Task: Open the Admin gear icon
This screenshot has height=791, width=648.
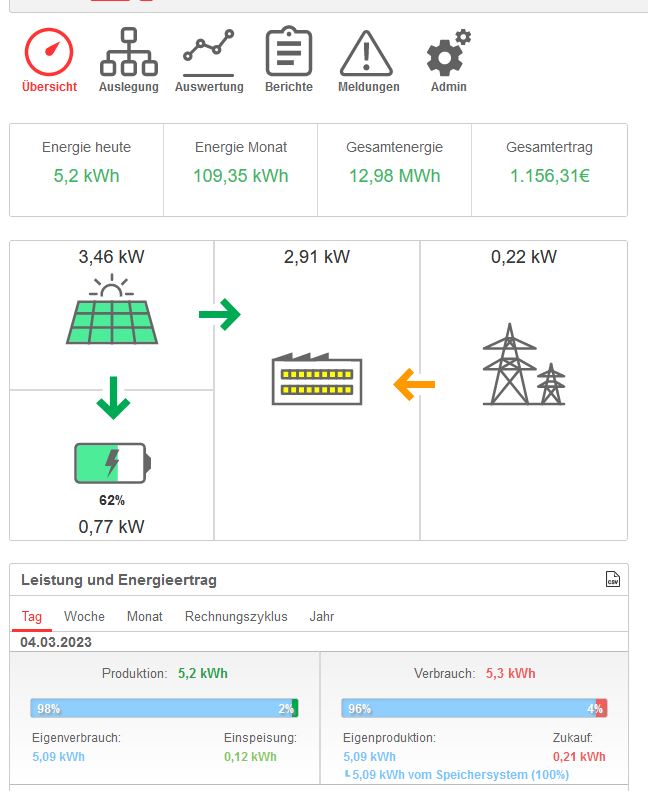Action: tap(448, 53)
